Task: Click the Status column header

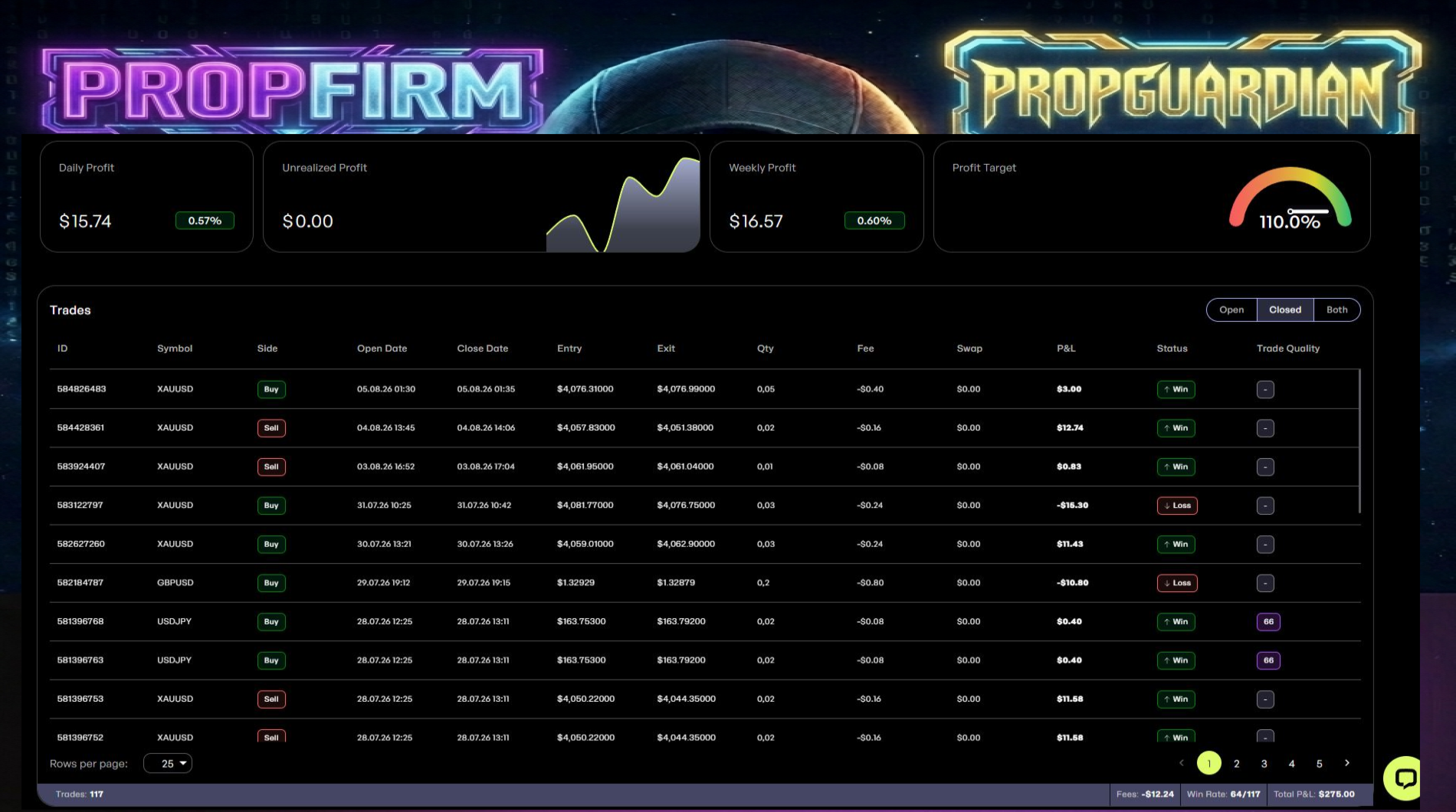Action: [1172, 349]
